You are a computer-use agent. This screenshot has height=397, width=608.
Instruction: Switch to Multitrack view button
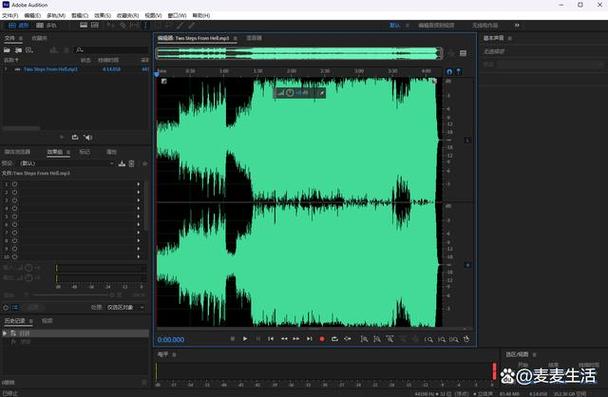click(46, 26)
